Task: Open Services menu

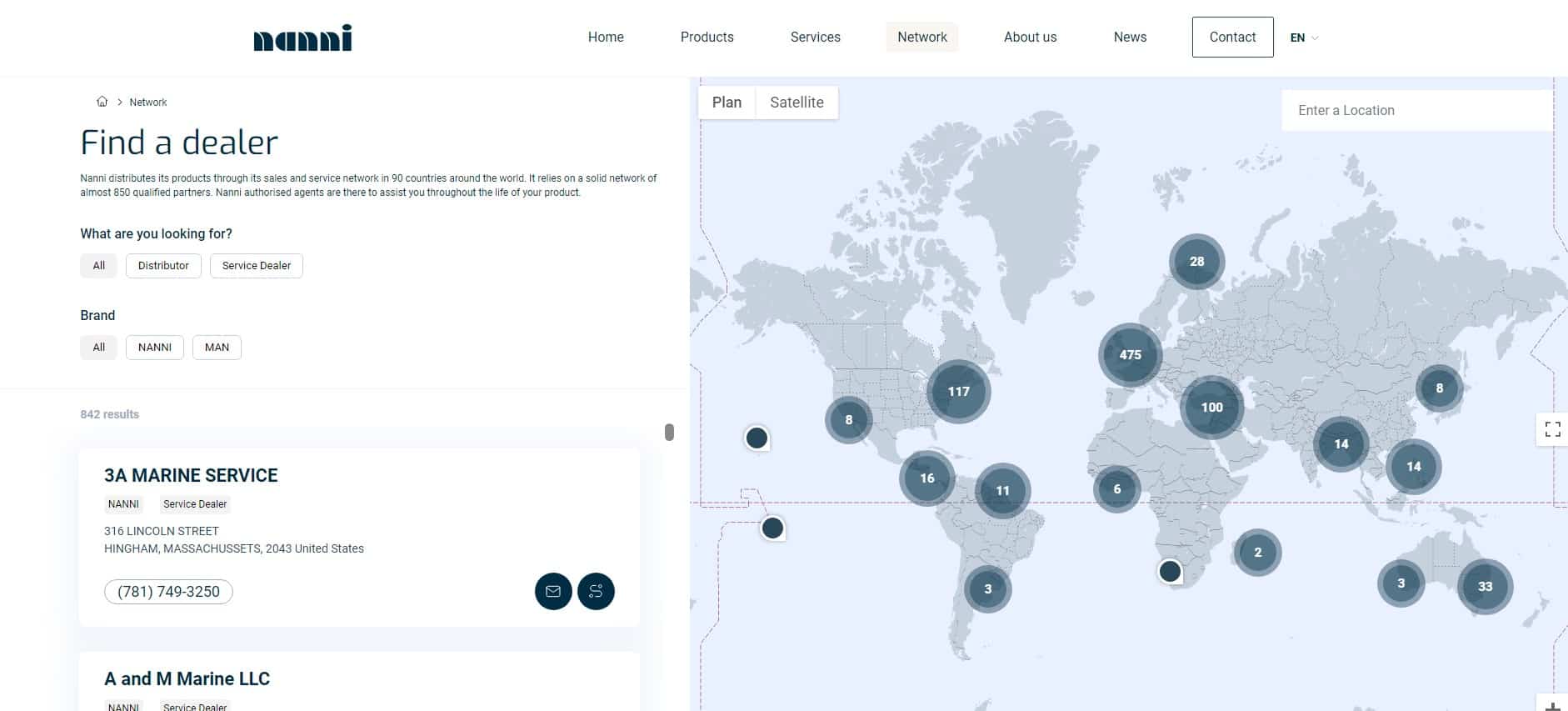Action: pos(816,38)
